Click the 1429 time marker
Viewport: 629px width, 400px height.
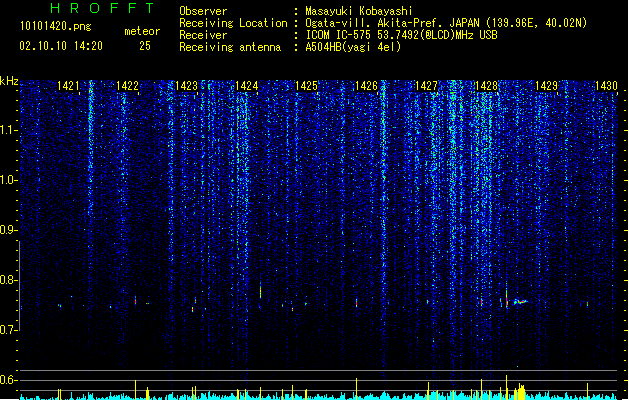tap(546, 86)
